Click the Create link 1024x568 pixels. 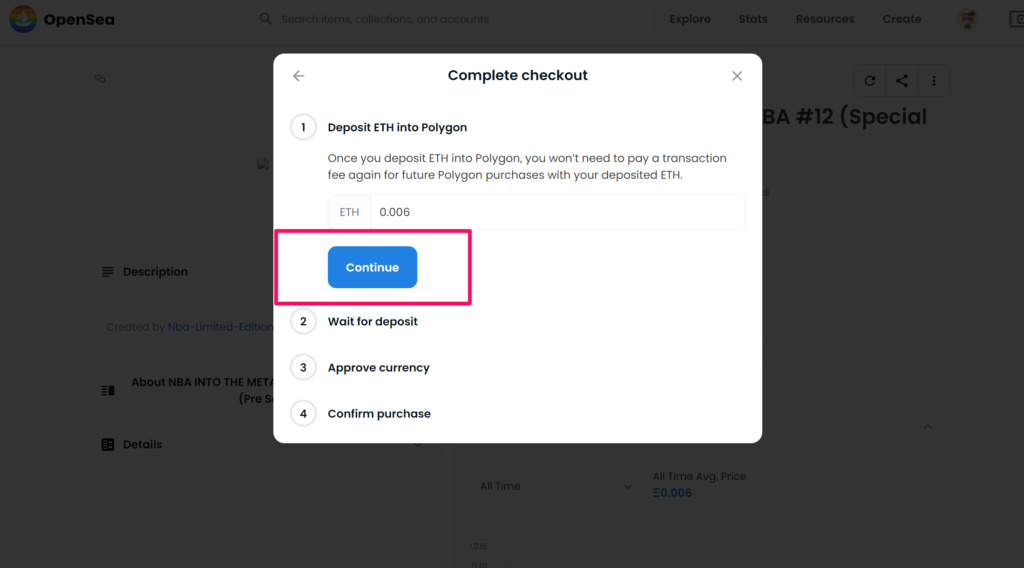(902, 19)
